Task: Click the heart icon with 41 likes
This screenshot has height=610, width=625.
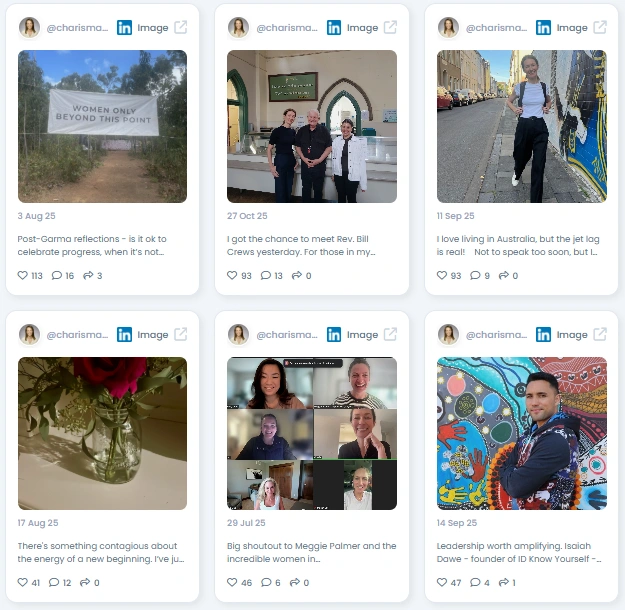Action: [23, 582]
